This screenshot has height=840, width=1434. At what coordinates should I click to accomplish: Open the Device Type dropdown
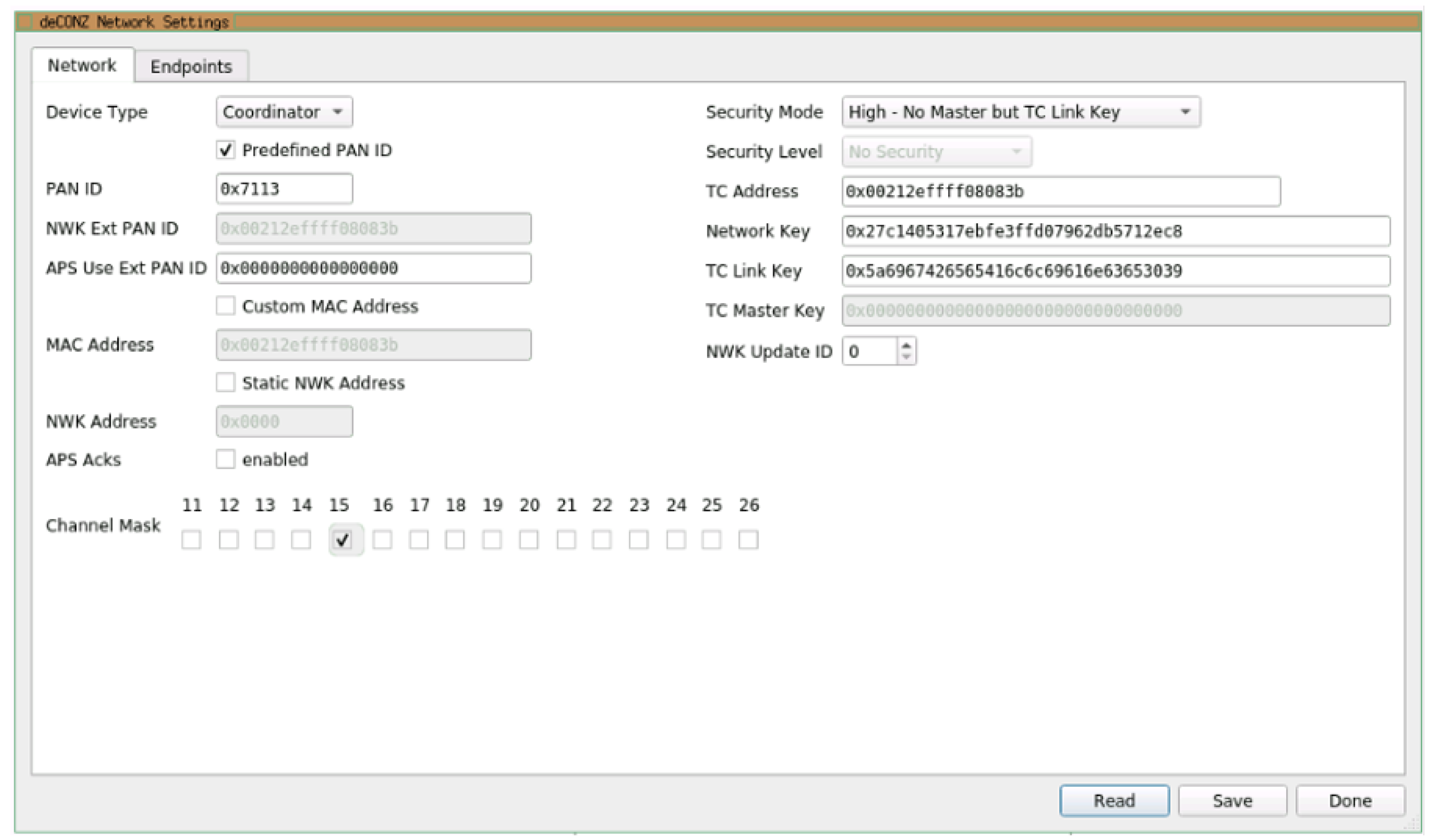point(284,112)
